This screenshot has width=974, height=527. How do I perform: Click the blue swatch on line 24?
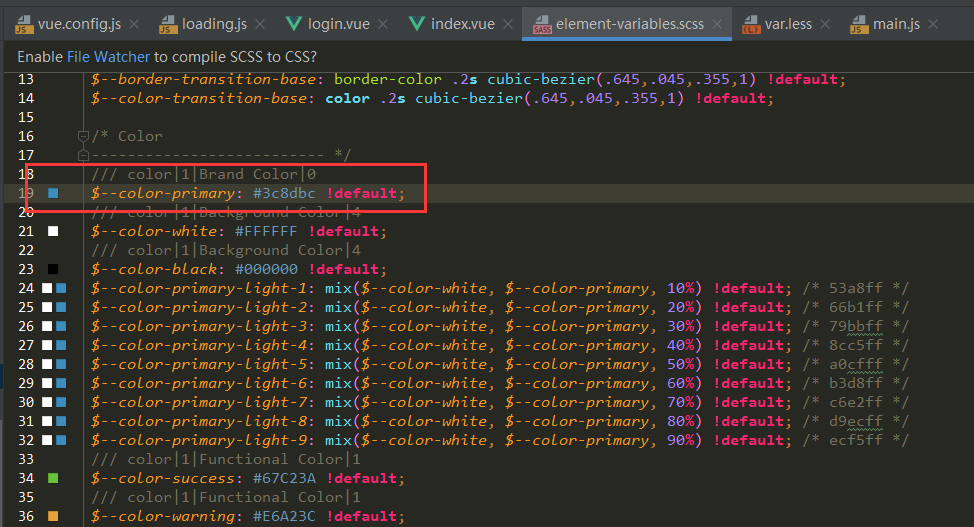[61, 288]
